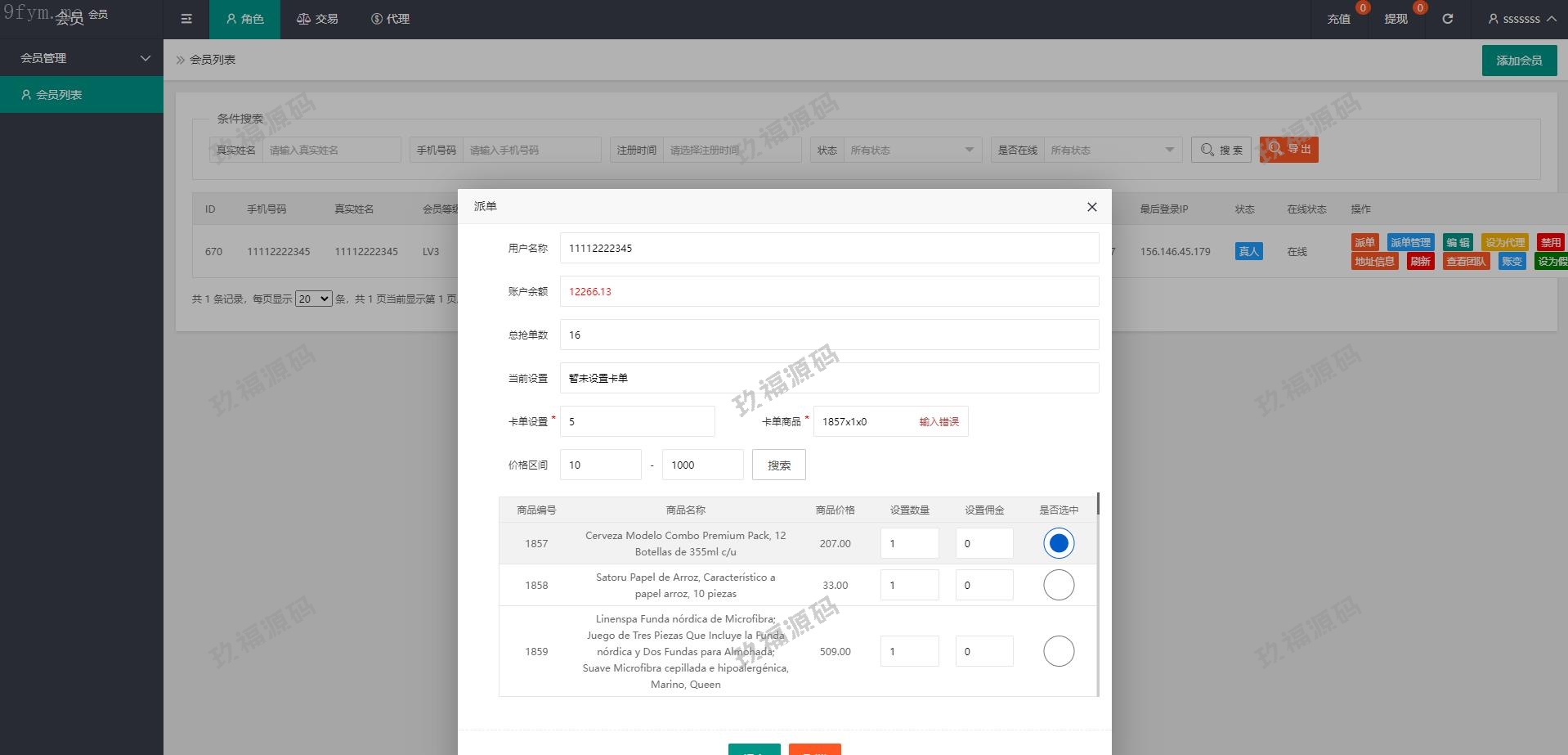
Task: Click the refresh icon in top bar
Action: [x=1447, y=19]
